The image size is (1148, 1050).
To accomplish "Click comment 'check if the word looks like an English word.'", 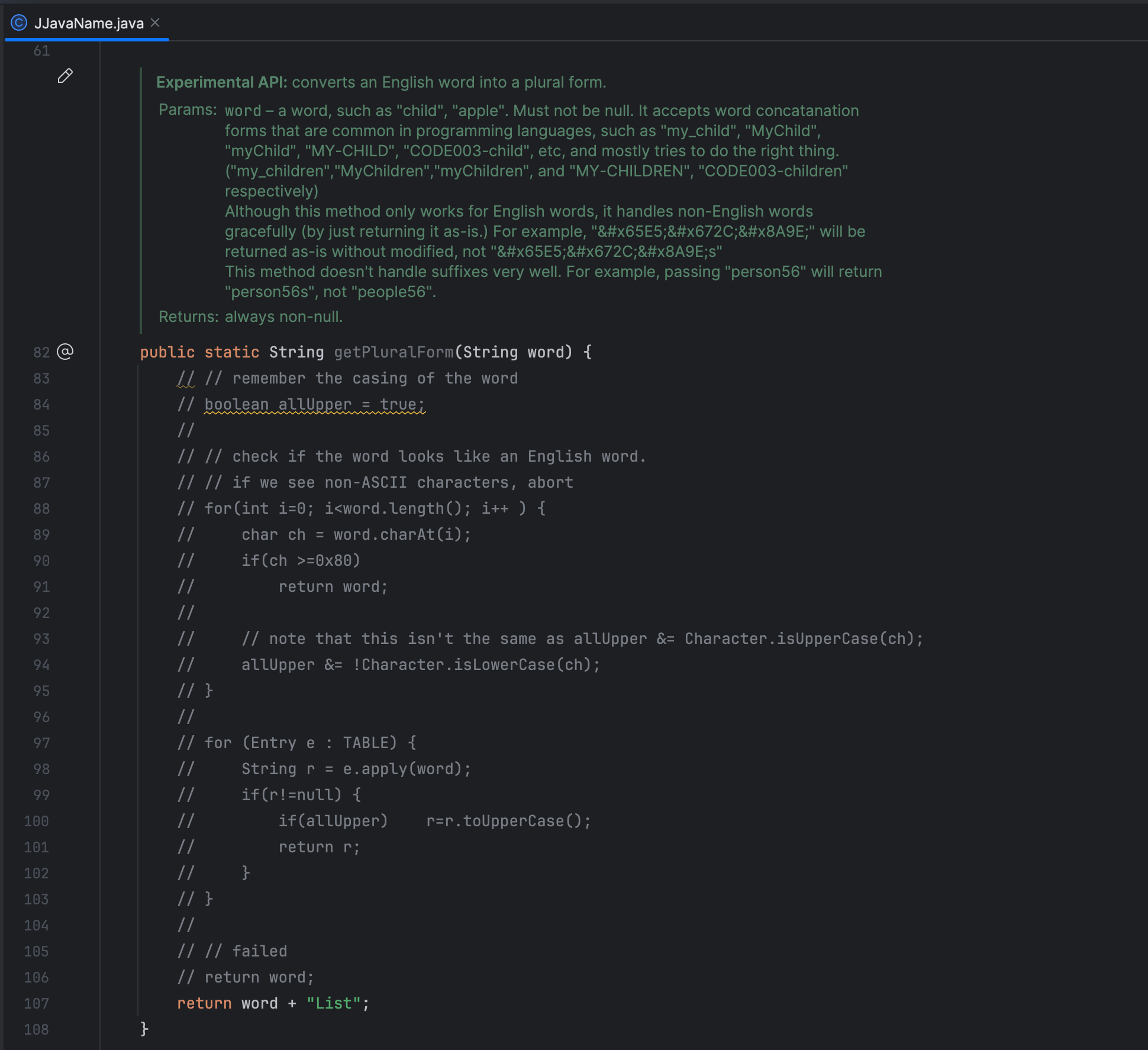I will [x=439, y=456].
